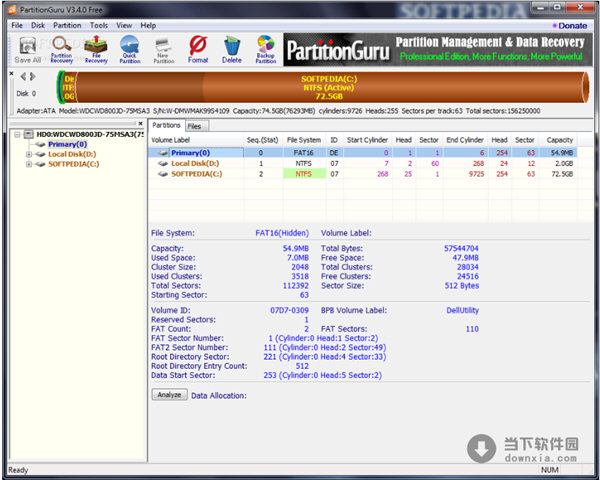Click the Start Cylinder column header
Viewport: 600px width, 480px height.
[367, 140]
